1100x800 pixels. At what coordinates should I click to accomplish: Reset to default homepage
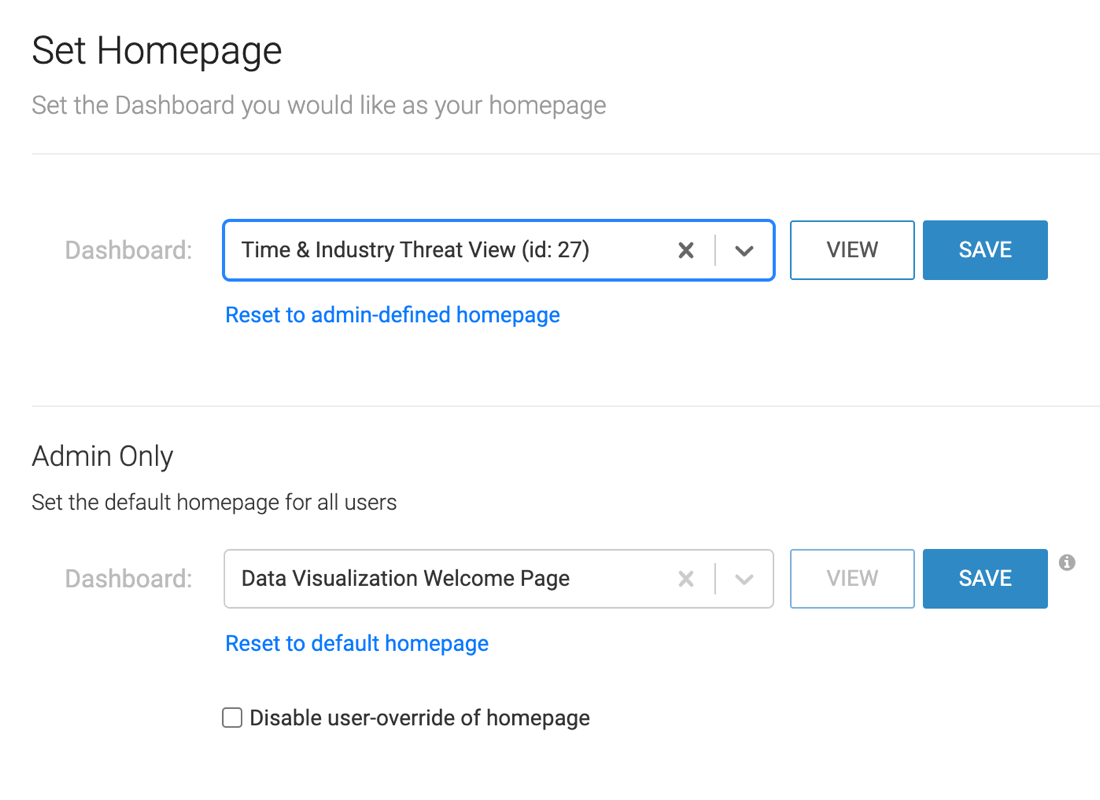click(357, 643)
